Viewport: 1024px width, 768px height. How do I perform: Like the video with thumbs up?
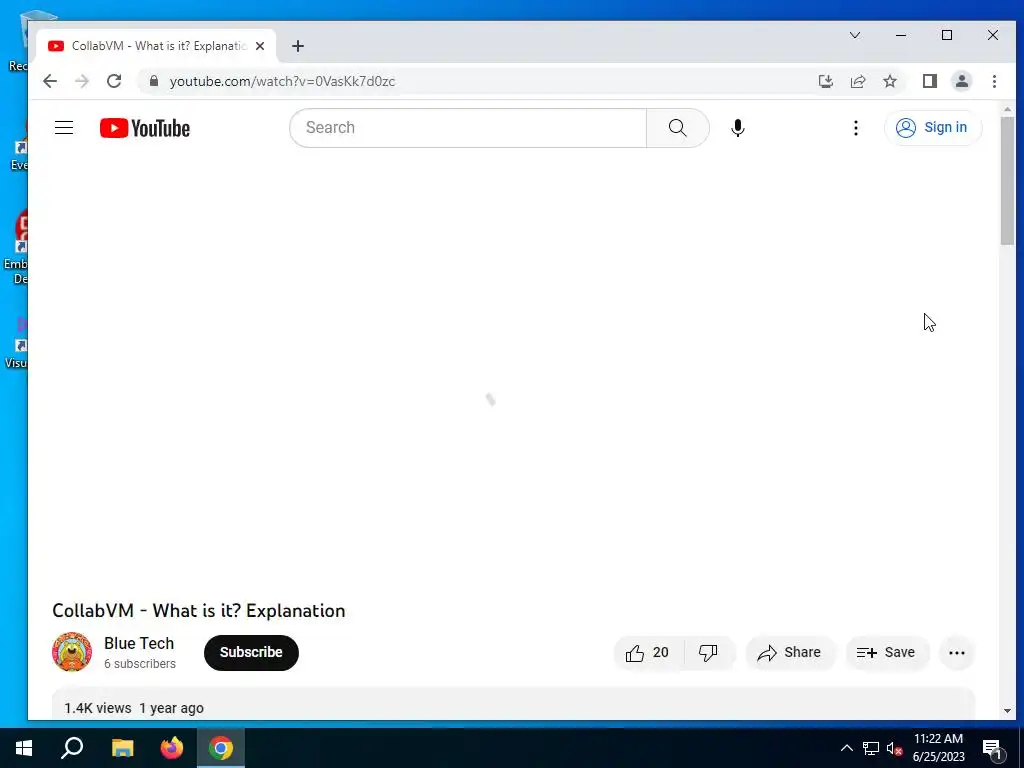click(x=648, y=652)
